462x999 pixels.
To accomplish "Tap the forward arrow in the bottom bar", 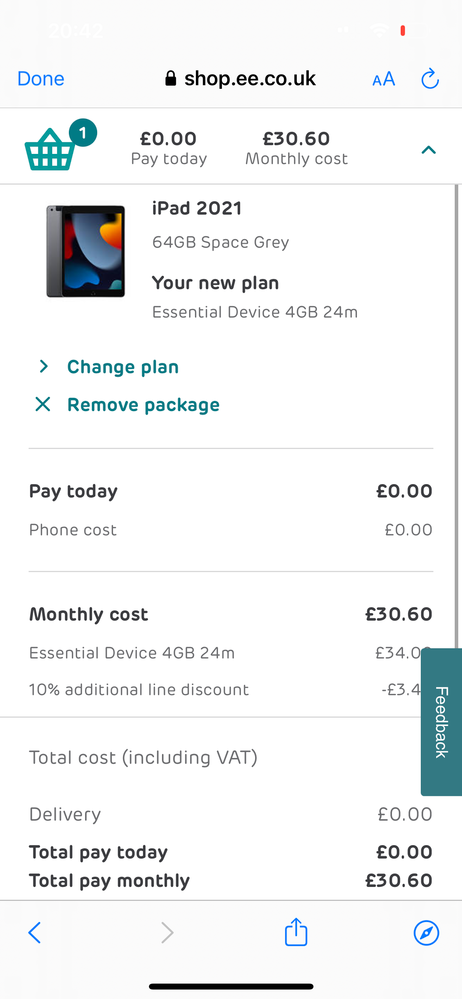I will [167, 933].
